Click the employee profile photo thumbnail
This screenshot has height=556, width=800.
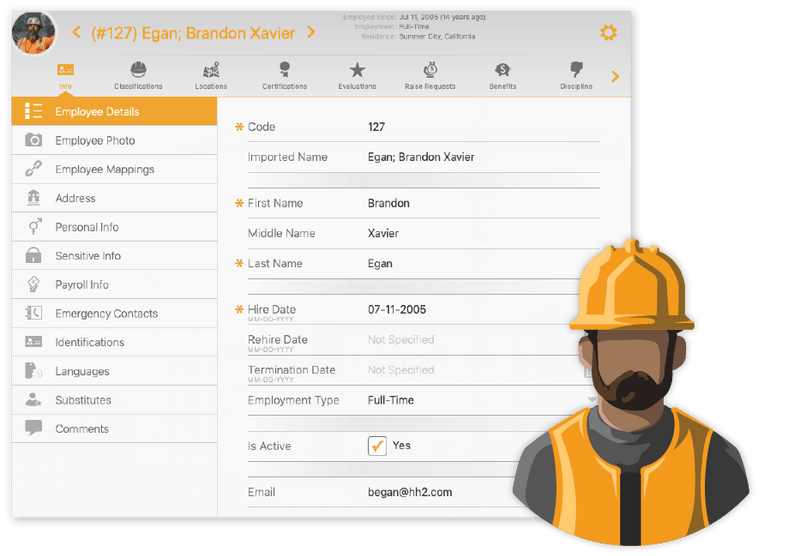34,33
